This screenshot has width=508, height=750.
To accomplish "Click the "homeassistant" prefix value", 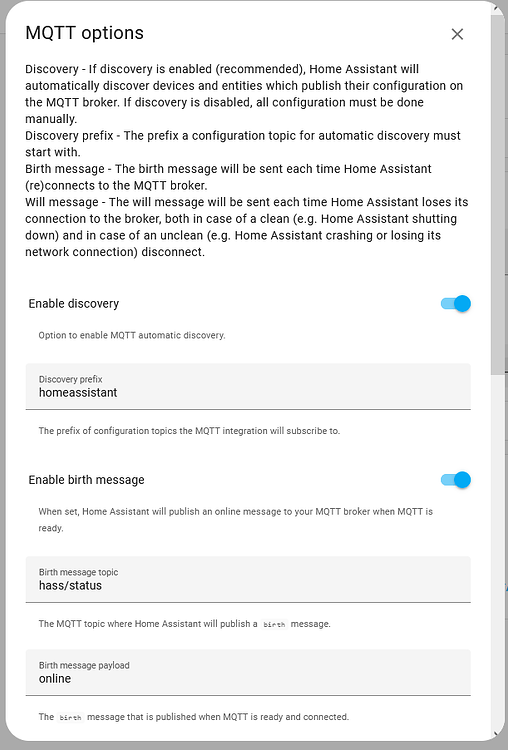I will pos(78,393).
